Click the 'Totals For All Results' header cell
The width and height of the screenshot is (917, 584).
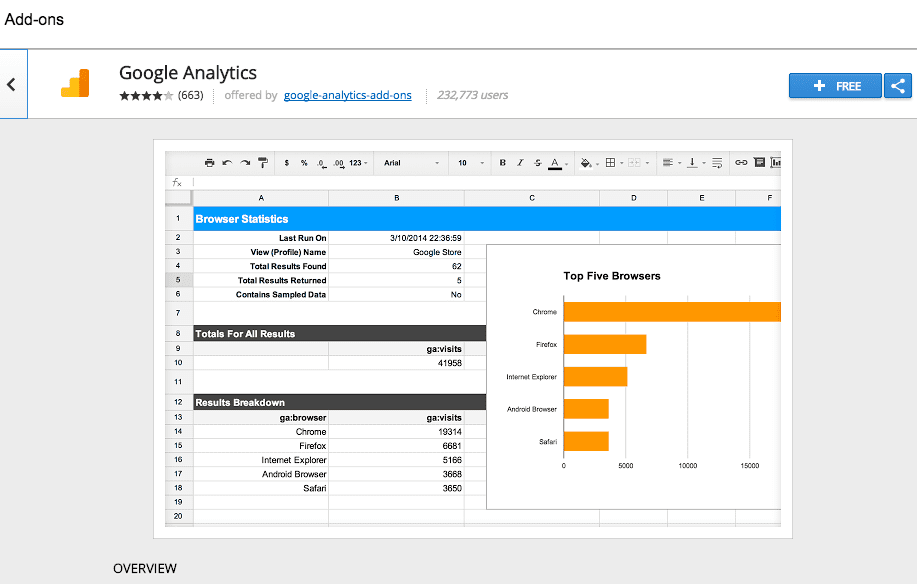coord(339,334)
